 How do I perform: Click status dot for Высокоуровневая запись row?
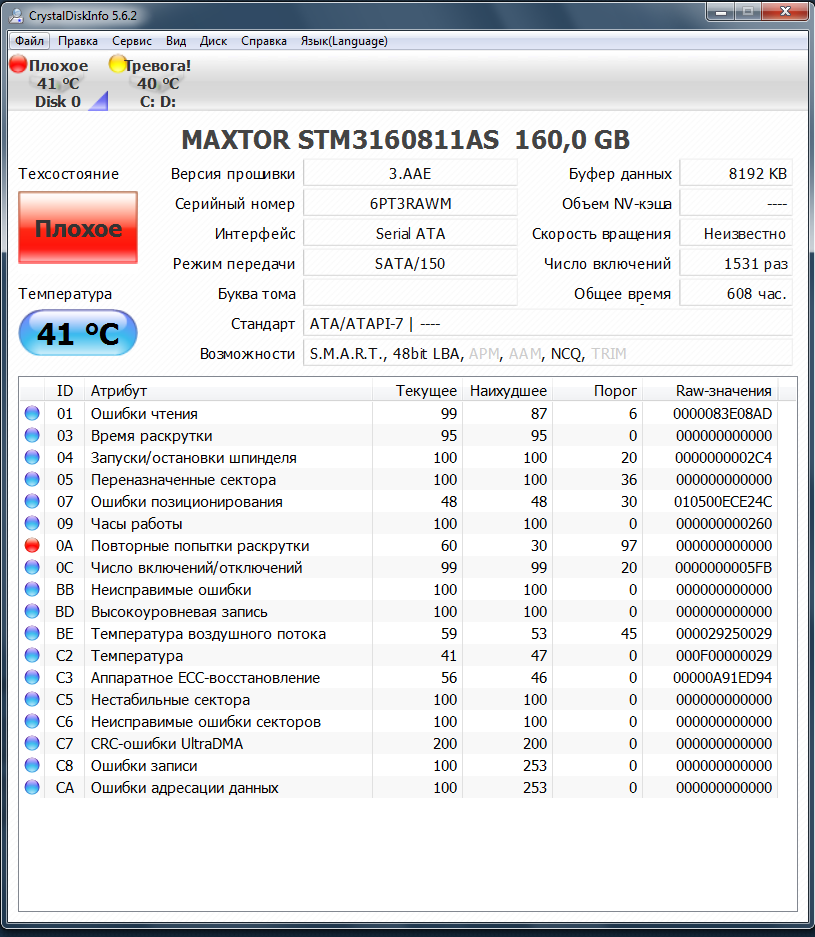32,612
